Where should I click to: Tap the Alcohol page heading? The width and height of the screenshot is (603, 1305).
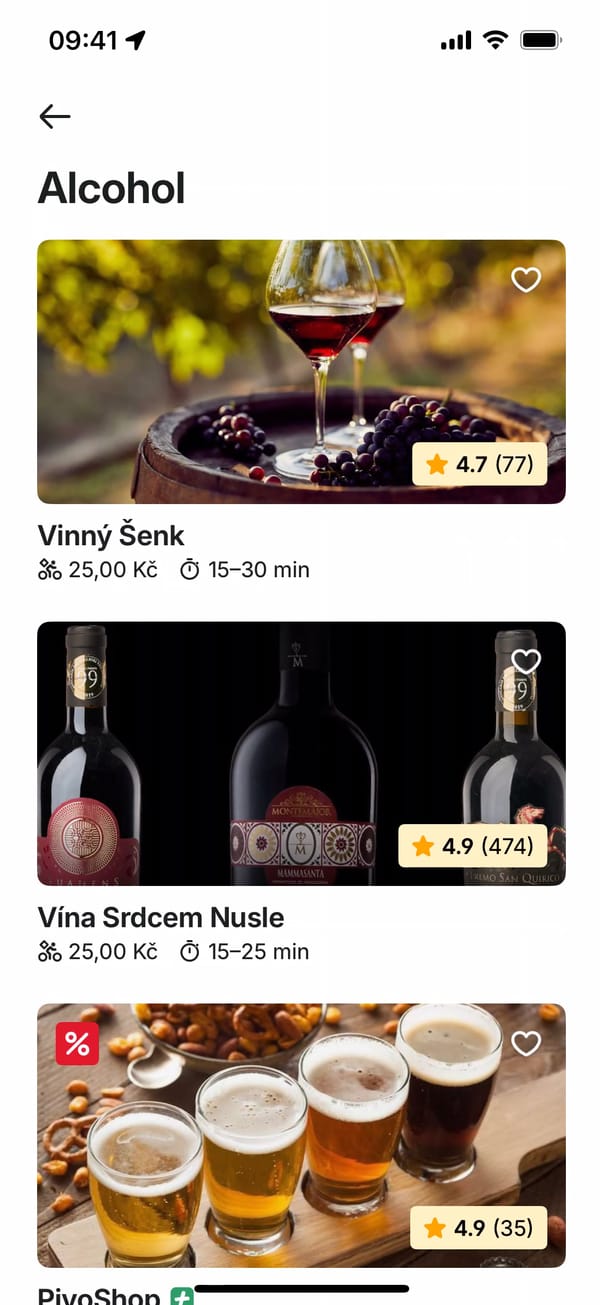(x=112, y=188)
